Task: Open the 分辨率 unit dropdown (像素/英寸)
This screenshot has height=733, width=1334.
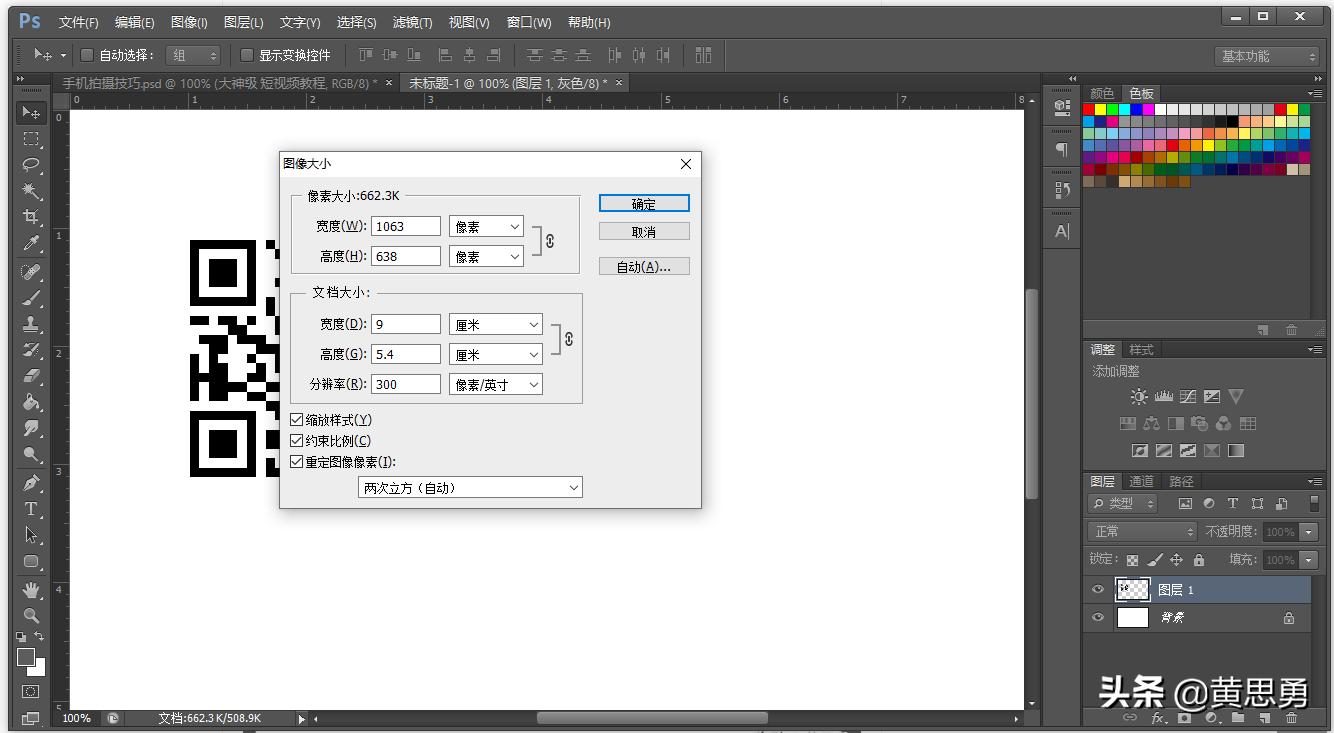Action: click(x=495, y=384)
